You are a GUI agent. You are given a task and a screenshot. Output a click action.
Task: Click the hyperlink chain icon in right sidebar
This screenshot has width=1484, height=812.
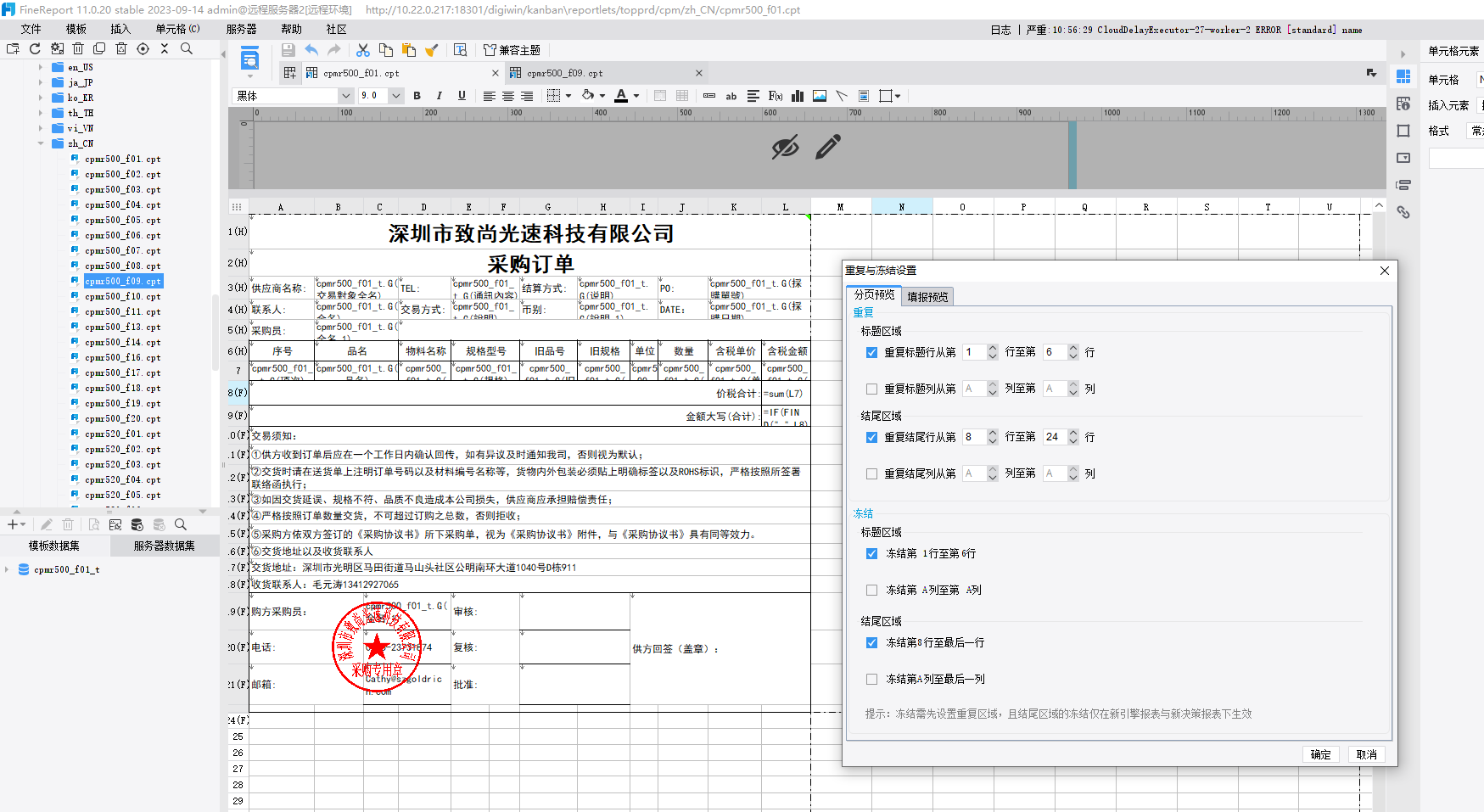pos(1403,212)
